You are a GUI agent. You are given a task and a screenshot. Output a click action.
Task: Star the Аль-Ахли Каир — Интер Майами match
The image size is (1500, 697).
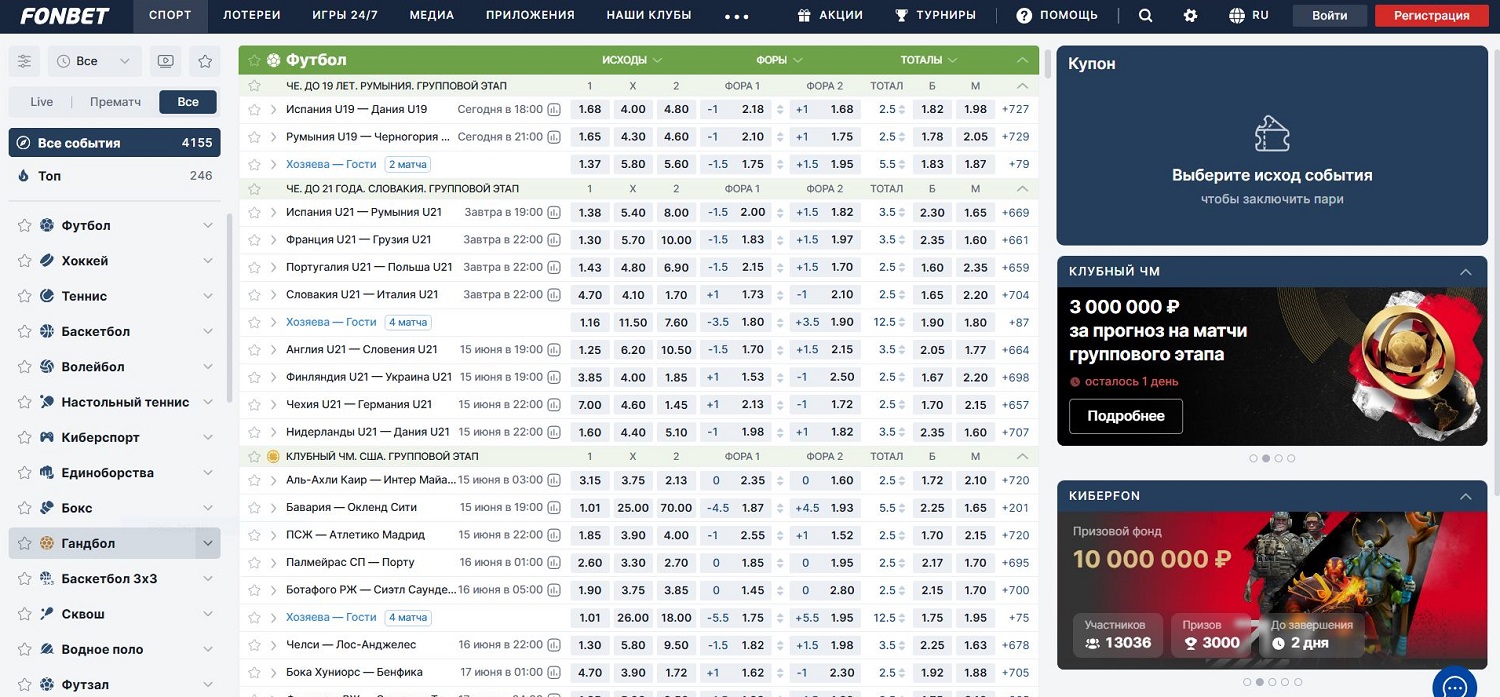[x=254, y=481]
